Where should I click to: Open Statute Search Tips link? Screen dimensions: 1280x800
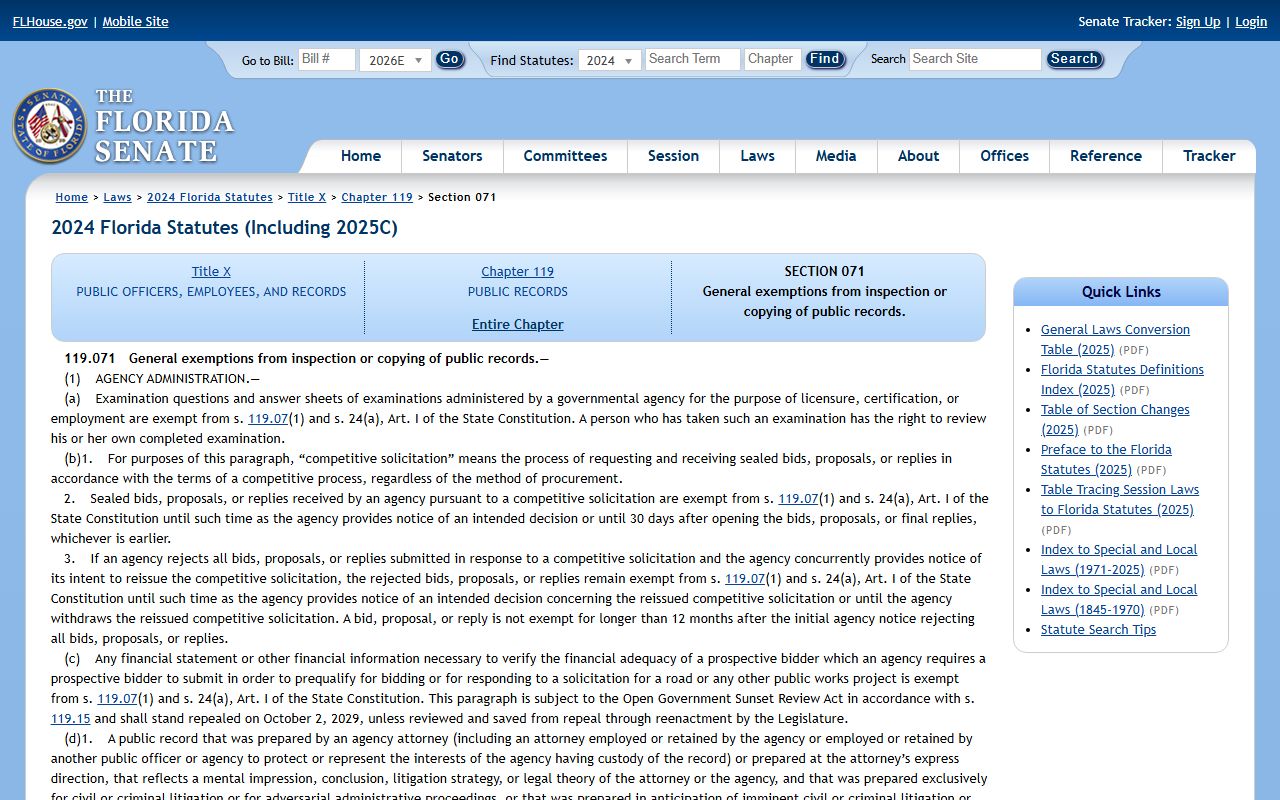click(1098, 629)
